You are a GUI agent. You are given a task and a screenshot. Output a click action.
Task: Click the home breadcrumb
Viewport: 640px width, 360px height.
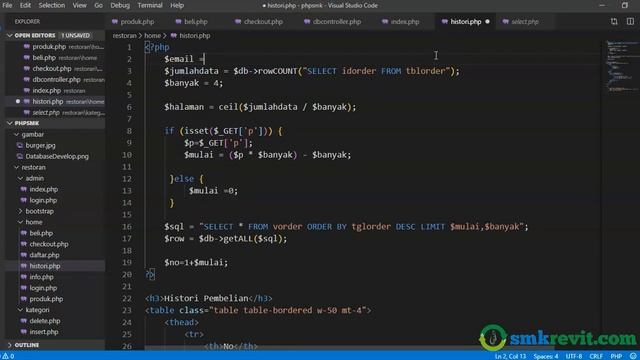tap(152, 36)
